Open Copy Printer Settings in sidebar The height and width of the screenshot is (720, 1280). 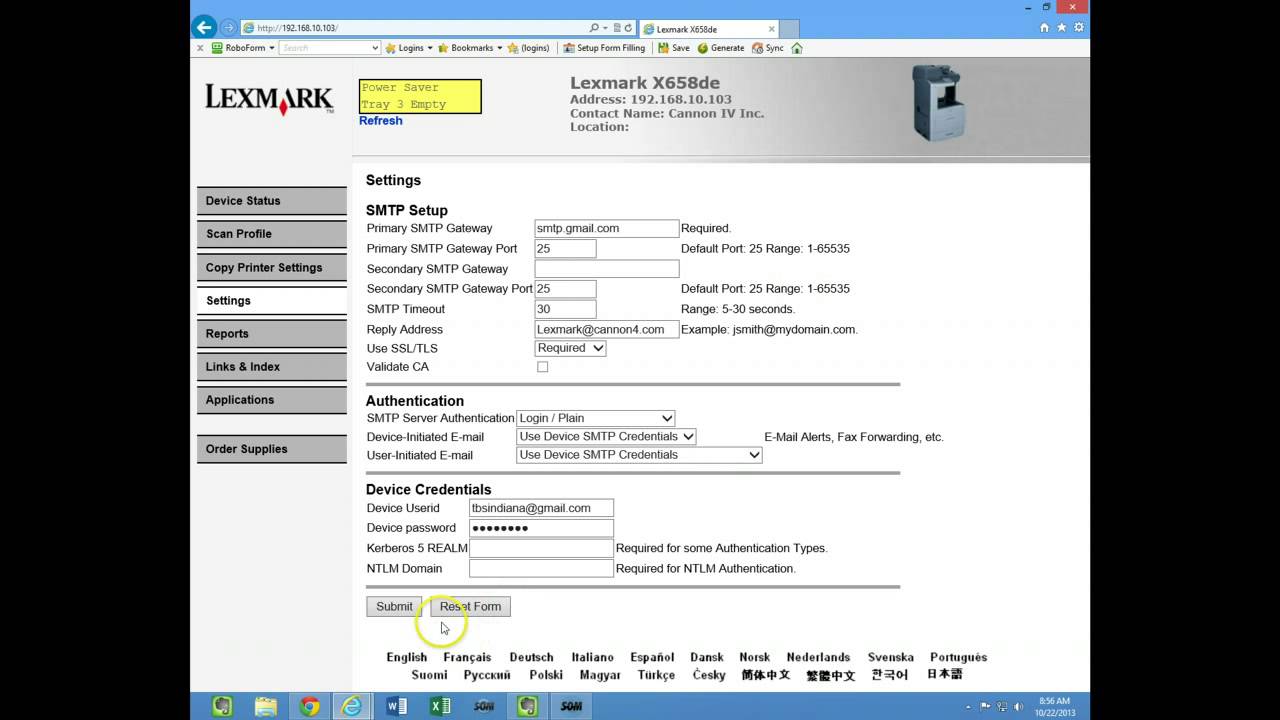[x=271, y=268]
